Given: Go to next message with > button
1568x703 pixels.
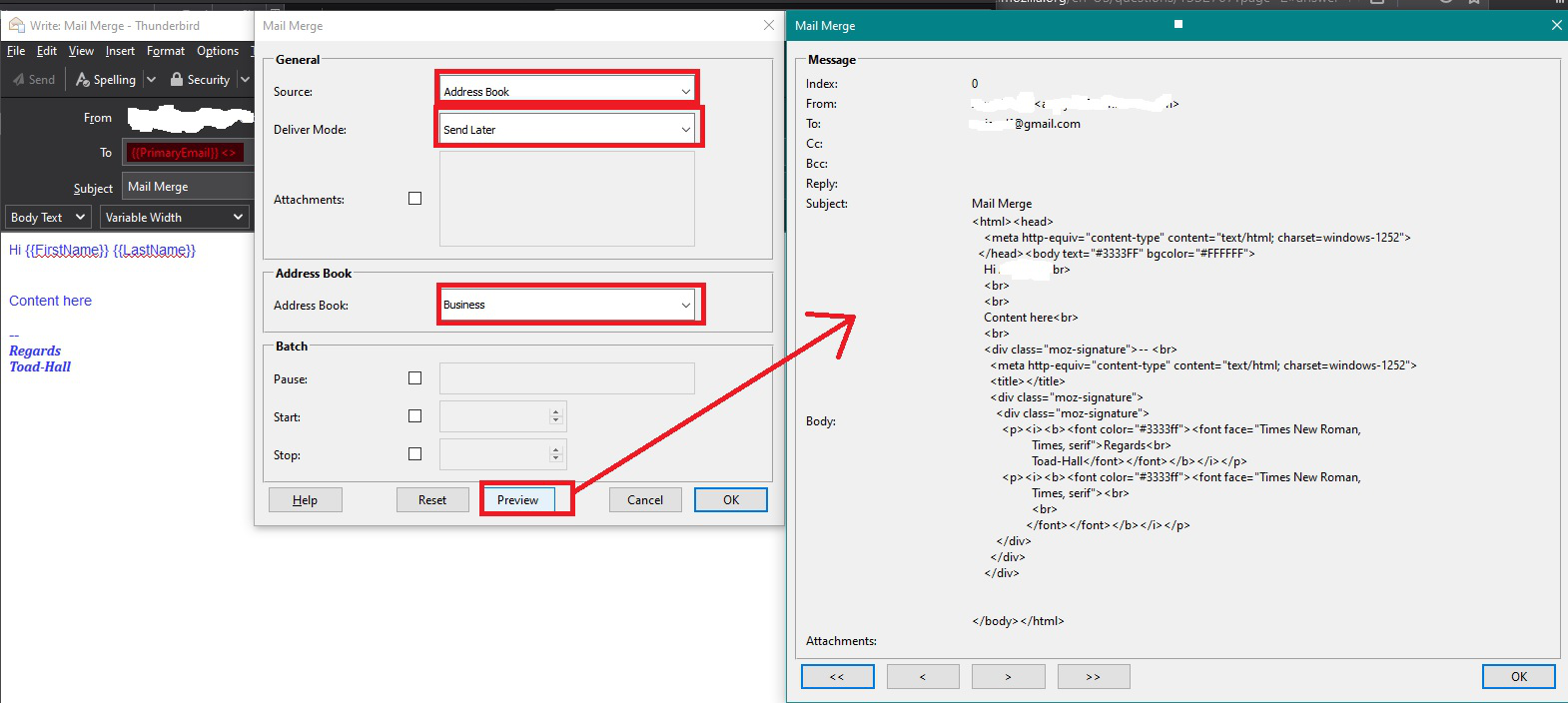Looking at the screenshot, I should coord(1009,677).
